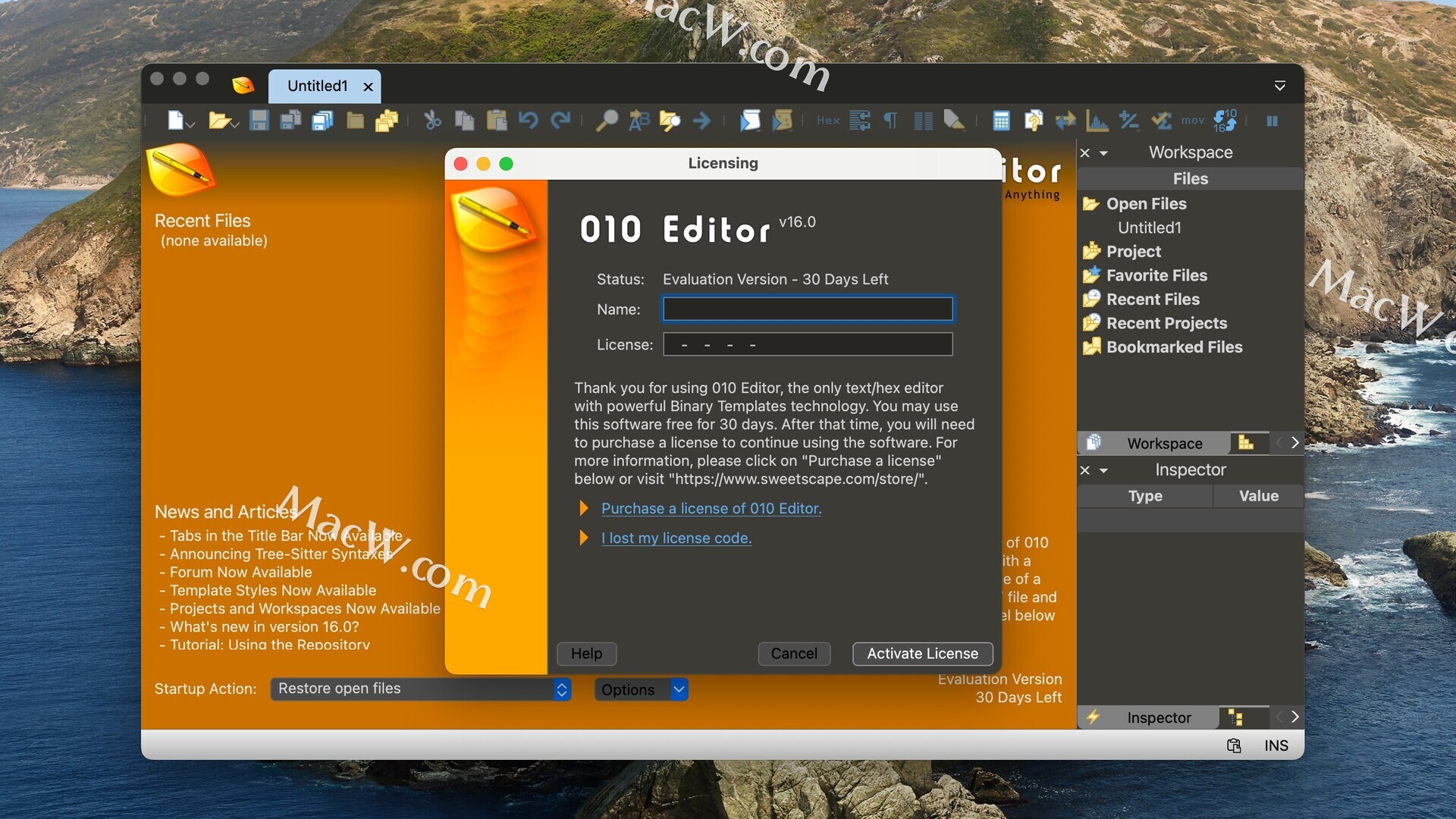Expand the Open File dropdown arrow
The width and height of the screenshot is (1456, 819).
236,124
